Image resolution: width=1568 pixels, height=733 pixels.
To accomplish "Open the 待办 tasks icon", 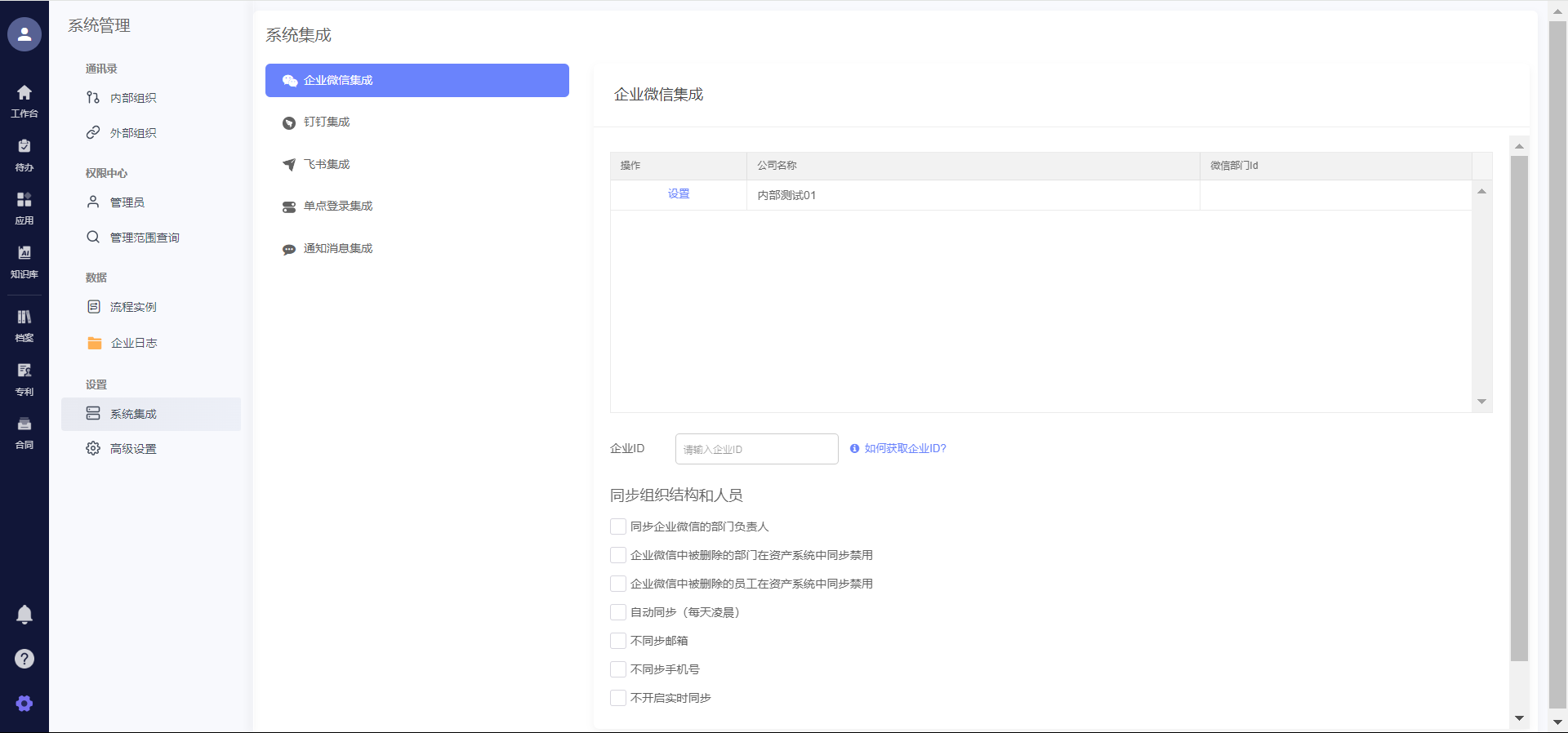I will 24,147.
